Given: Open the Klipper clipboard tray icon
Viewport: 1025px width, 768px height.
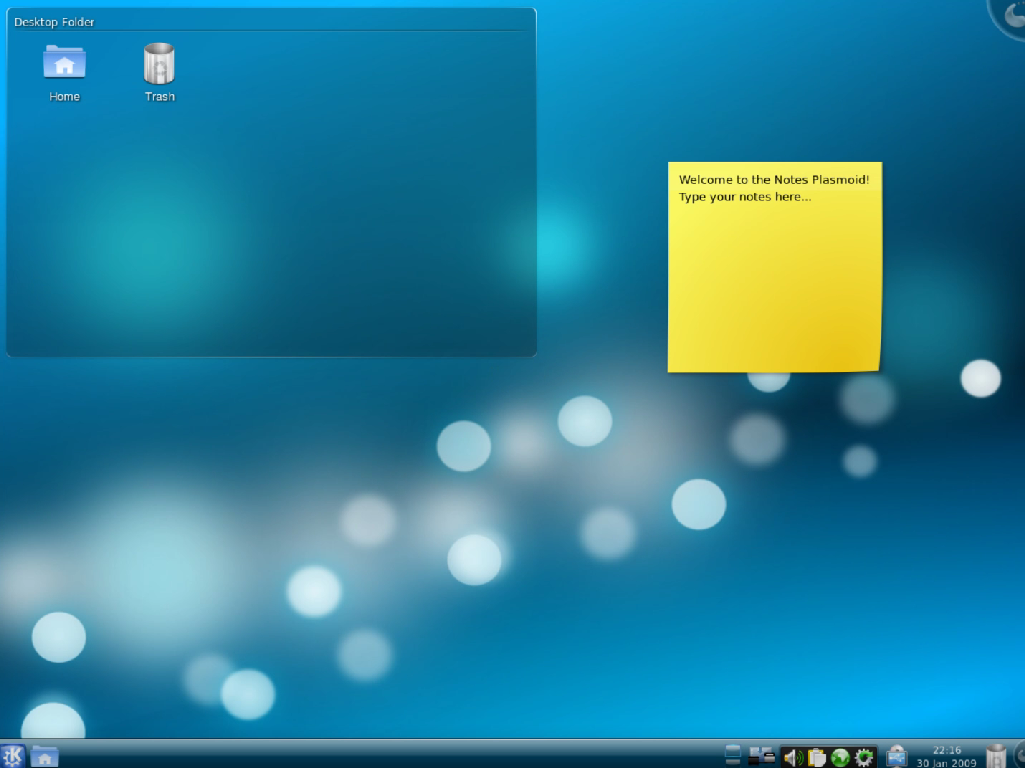Looking at the screenshot, I should point(816,758).
